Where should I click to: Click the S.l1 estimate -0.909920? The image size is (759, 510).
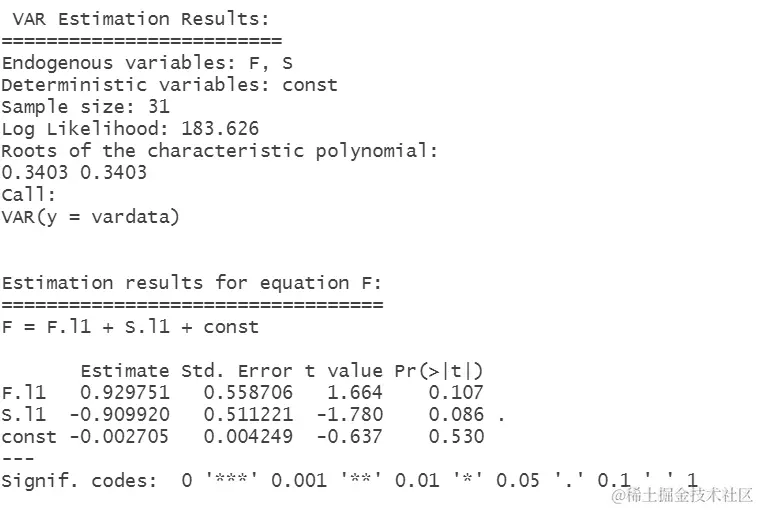point(120,415)
